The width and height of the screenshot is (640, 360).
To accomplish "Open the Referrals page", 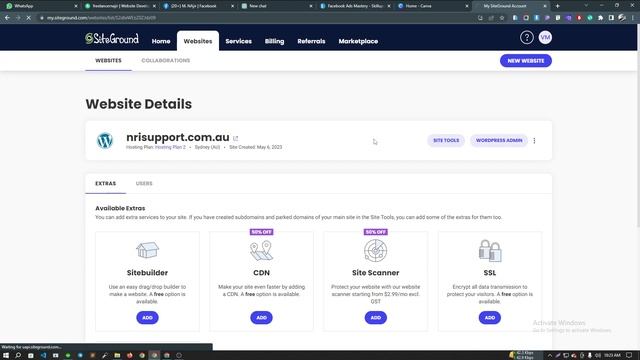I will 311,41.
